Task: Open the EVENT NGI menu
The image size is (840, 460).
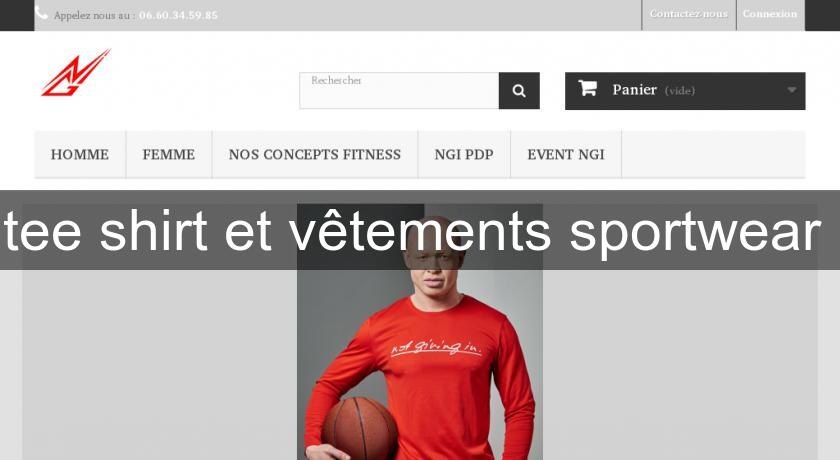Action: click(566, 154)
